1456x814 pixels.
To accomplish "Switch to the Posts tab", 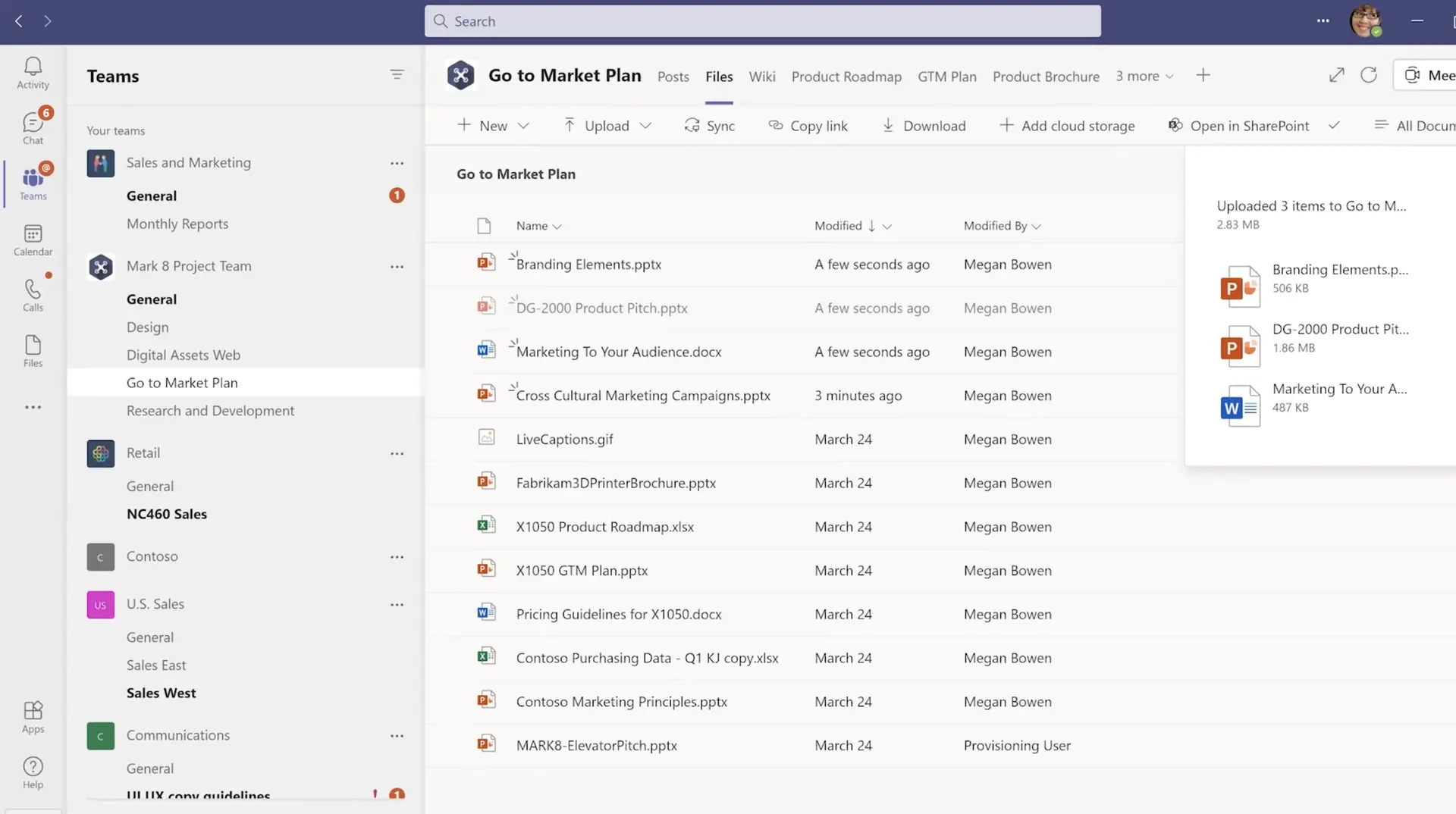I will pos(673,77).
